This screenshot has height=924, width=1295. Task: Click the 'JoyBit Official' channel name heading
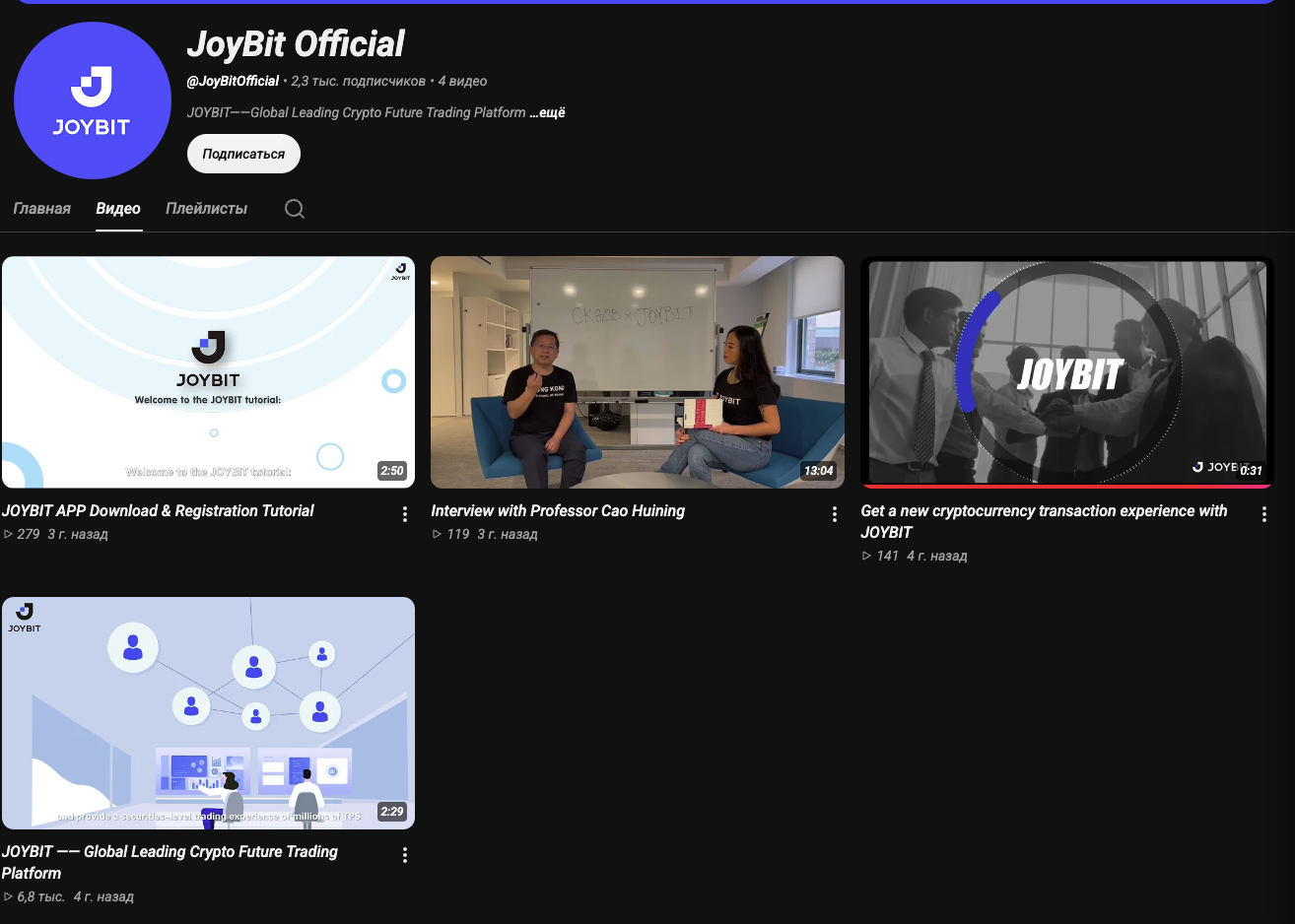[x=296, y=44]
